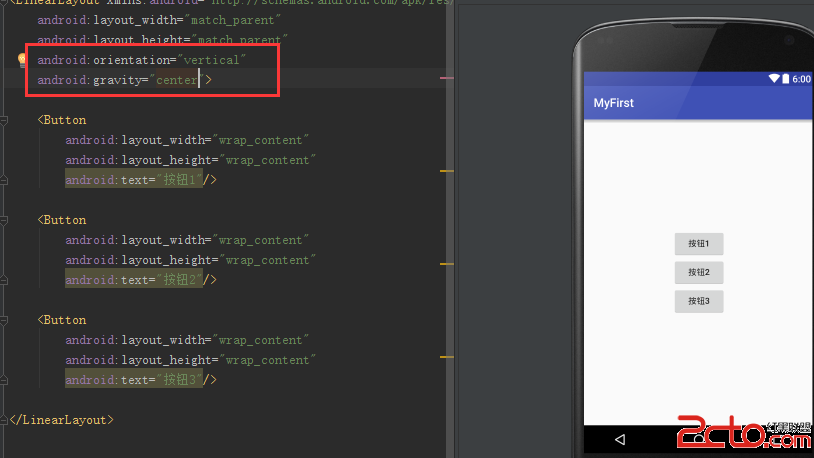Click 按钮3 button in the phone preview
The image size is (814, 458).
(x=699, y=301)
